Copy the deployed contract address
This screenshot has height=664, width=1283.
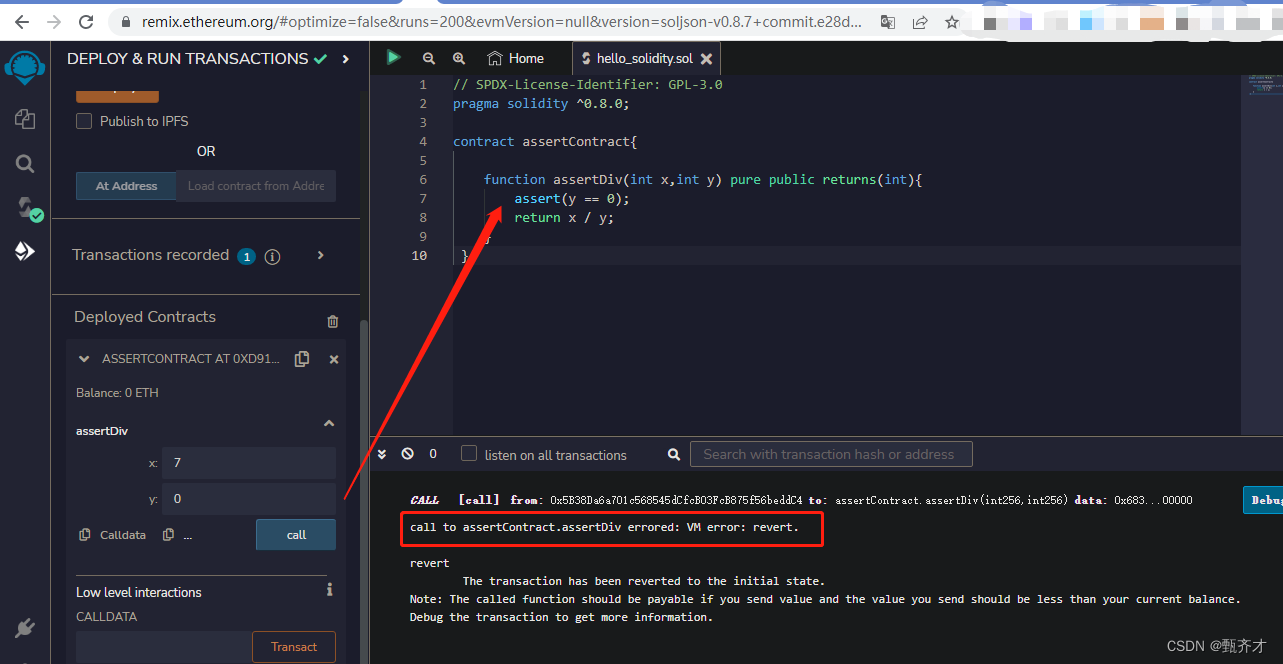(302, 359)
